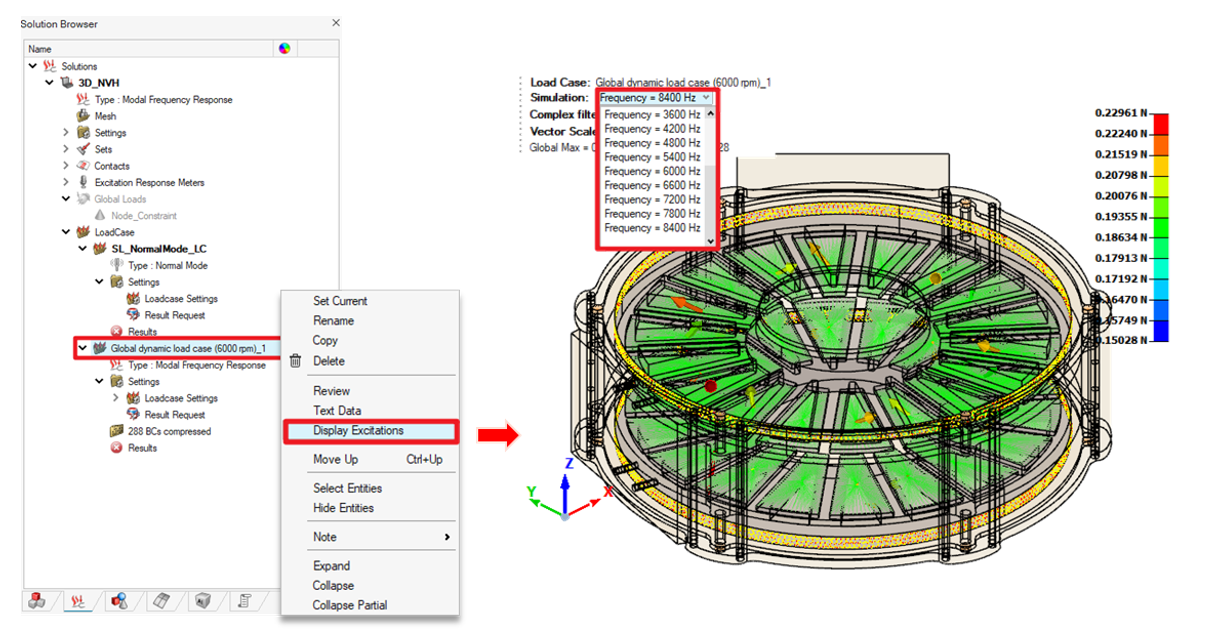This screenshot has width=1208, height=642.
Task: Close the Solution Browser panel
Action: (336, 23)
